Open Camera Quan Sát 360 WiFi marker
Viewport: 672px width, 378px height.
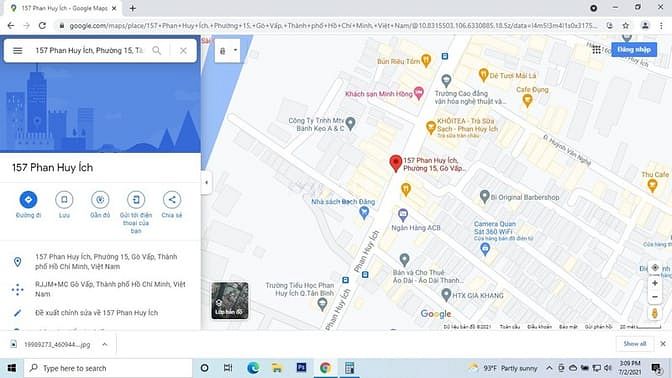click(x=485, y=249)
